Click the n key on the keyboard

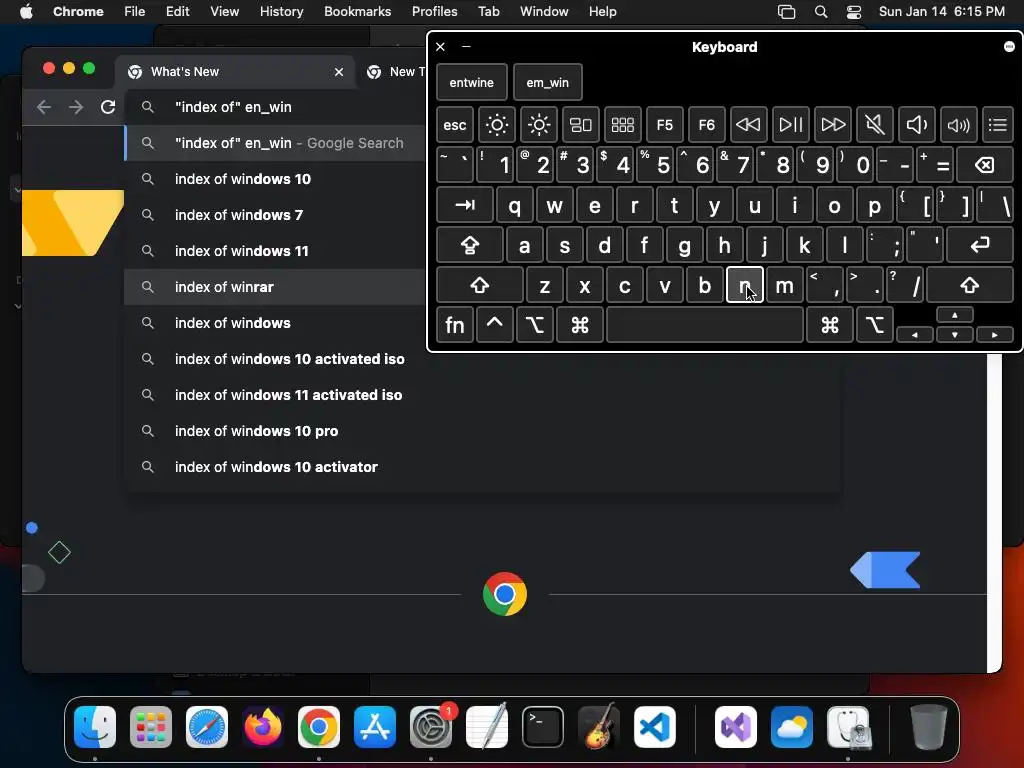point(744,285)
